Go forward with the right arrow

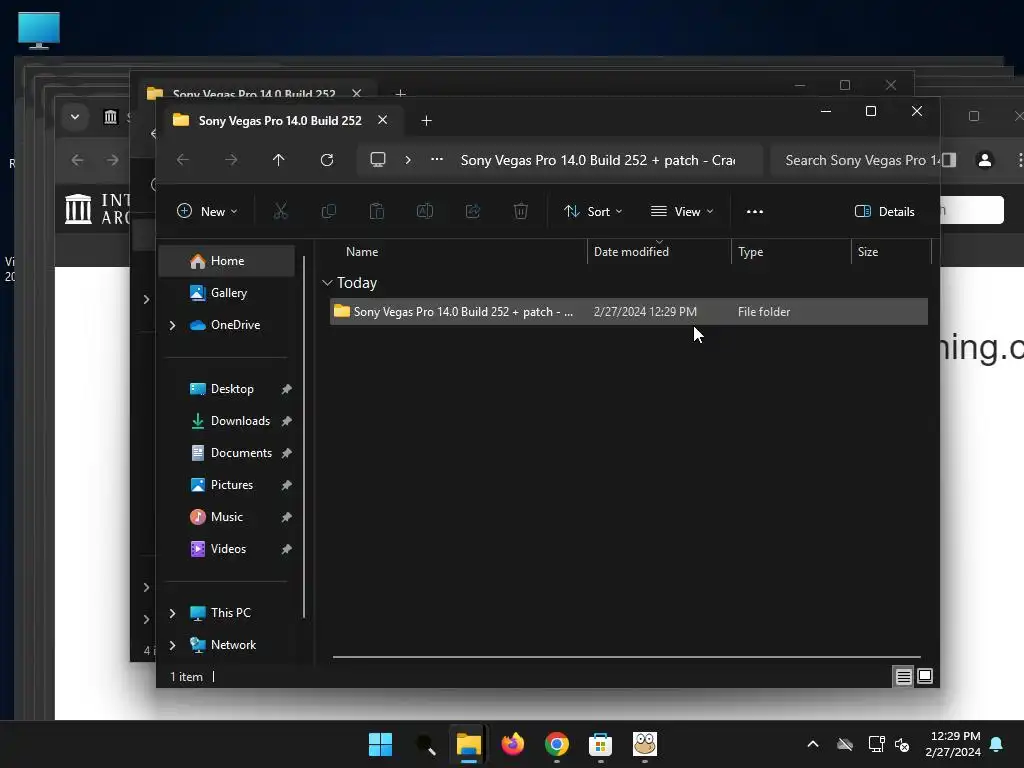click(231, 160)
